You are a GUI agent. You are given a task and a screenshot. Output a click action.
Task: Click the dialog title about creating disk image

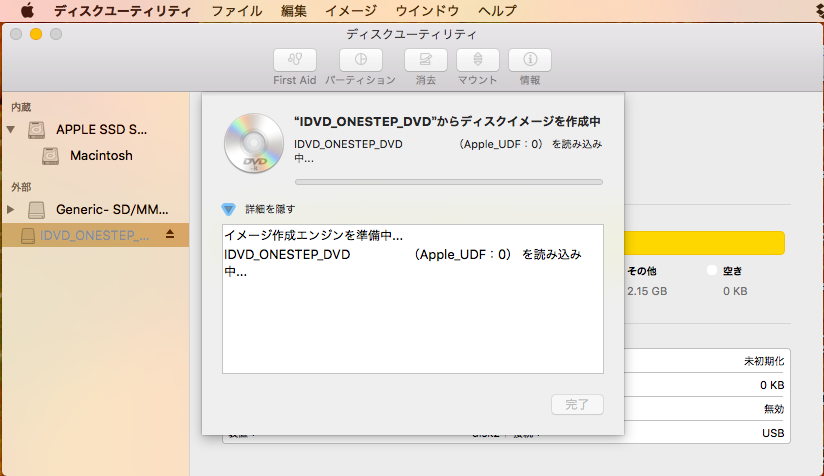coord(447,121)
